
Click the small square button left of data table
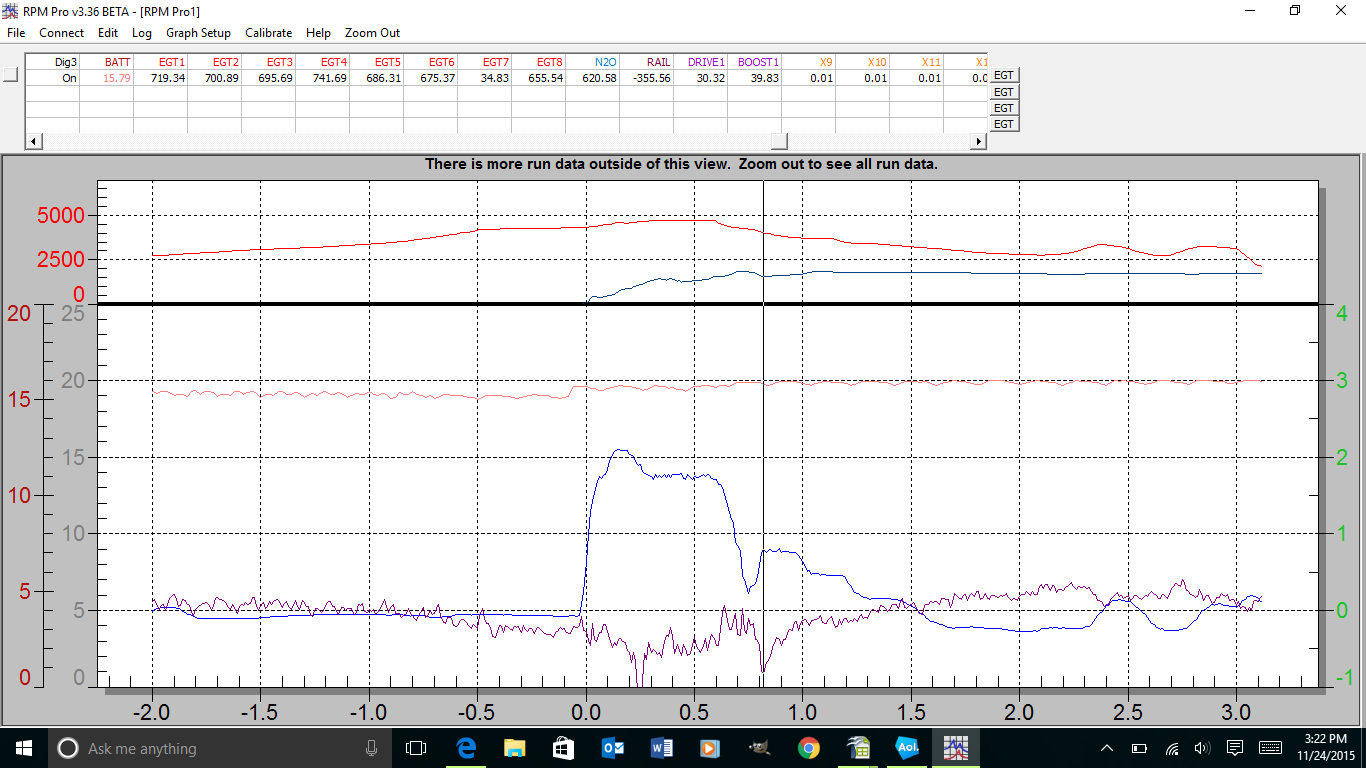[11, 75]
